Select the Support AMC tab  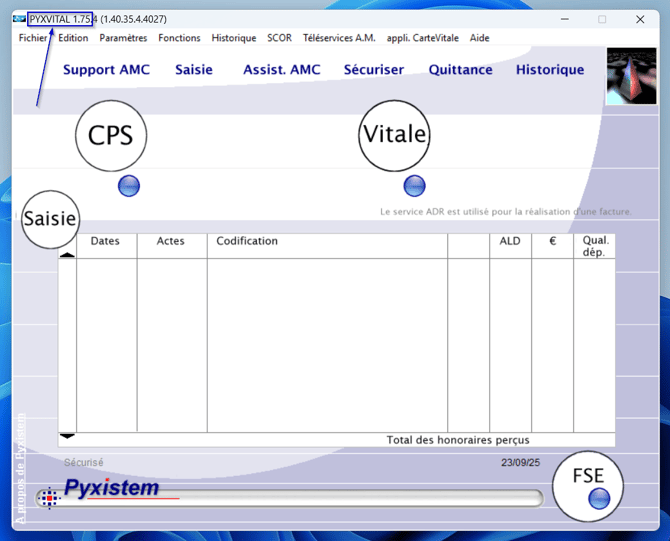coord(106,70)
